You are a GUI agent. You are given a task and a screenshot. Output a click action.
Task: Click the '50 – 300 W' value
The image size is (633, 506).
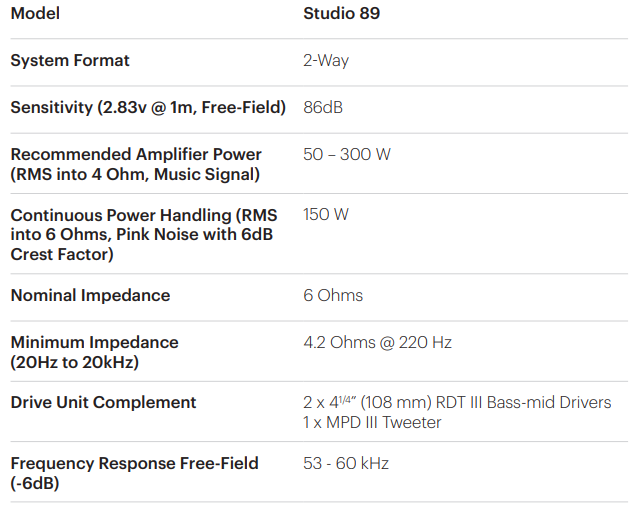[347, 155]
